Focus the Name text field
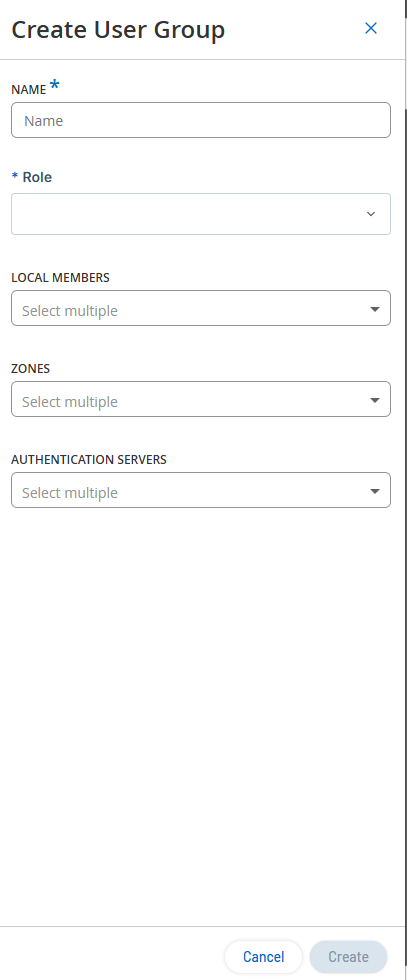The height and width of the screenshot is (980, 407). coord(201,120)
